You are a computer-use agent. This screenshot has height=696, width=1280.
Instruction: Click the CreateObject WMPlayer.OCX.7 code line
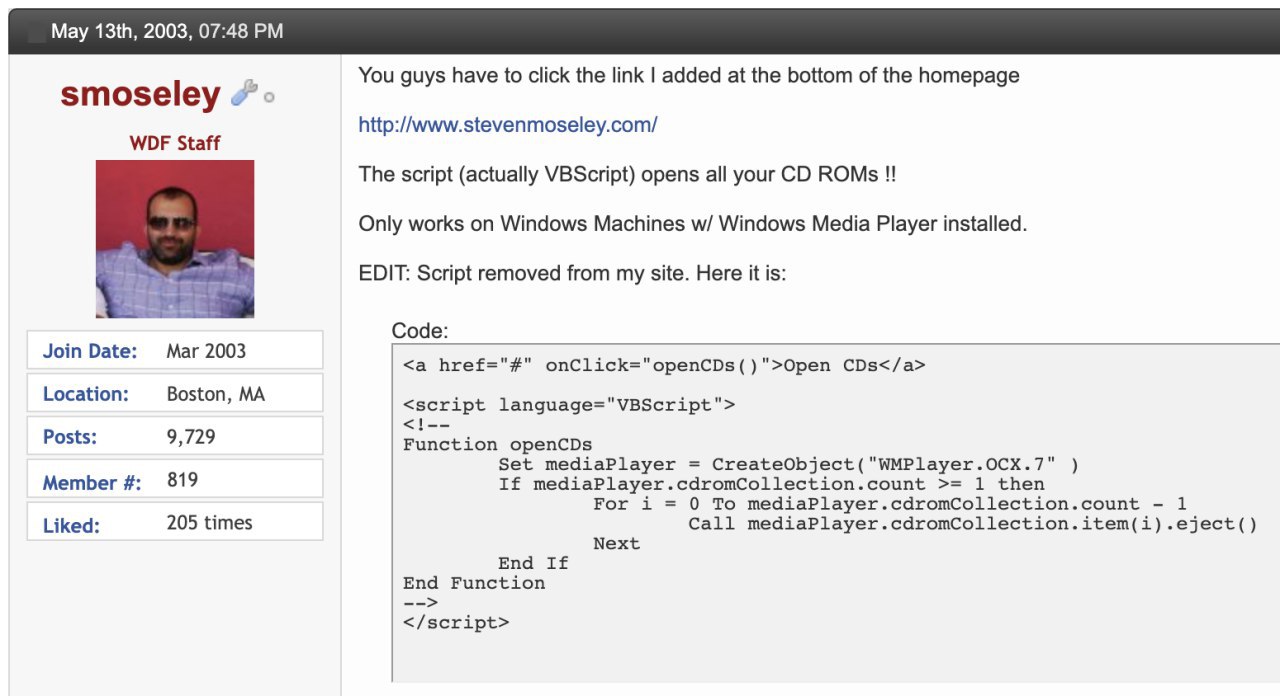coord(789,464)
